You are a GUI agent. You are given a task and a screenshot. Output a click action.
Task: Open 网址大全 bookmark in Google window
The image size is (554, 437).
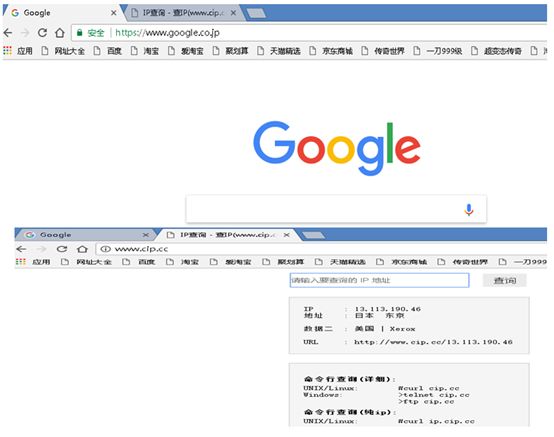coord(64,51)
